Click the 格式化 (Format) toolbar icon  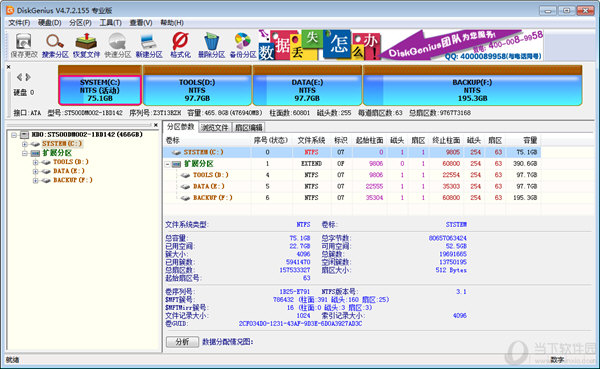coord(180,46)
